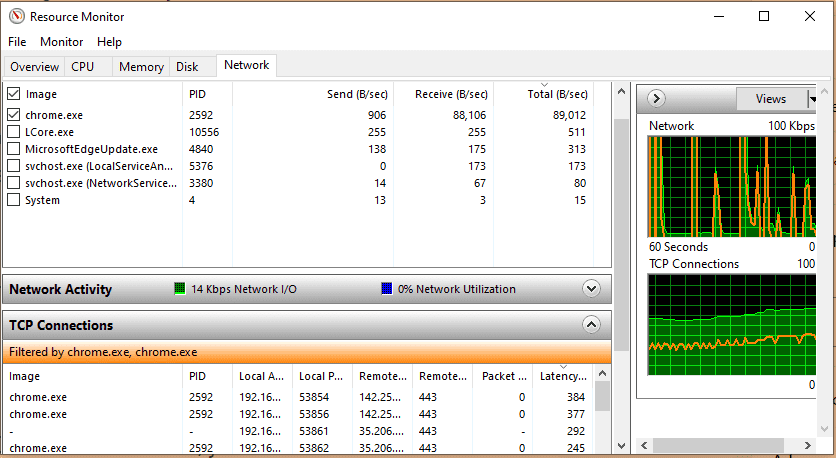Click TCP row with local port 53862
This screenshot has height=458, width=836.
pyautogui.click(x=299, y=448)
